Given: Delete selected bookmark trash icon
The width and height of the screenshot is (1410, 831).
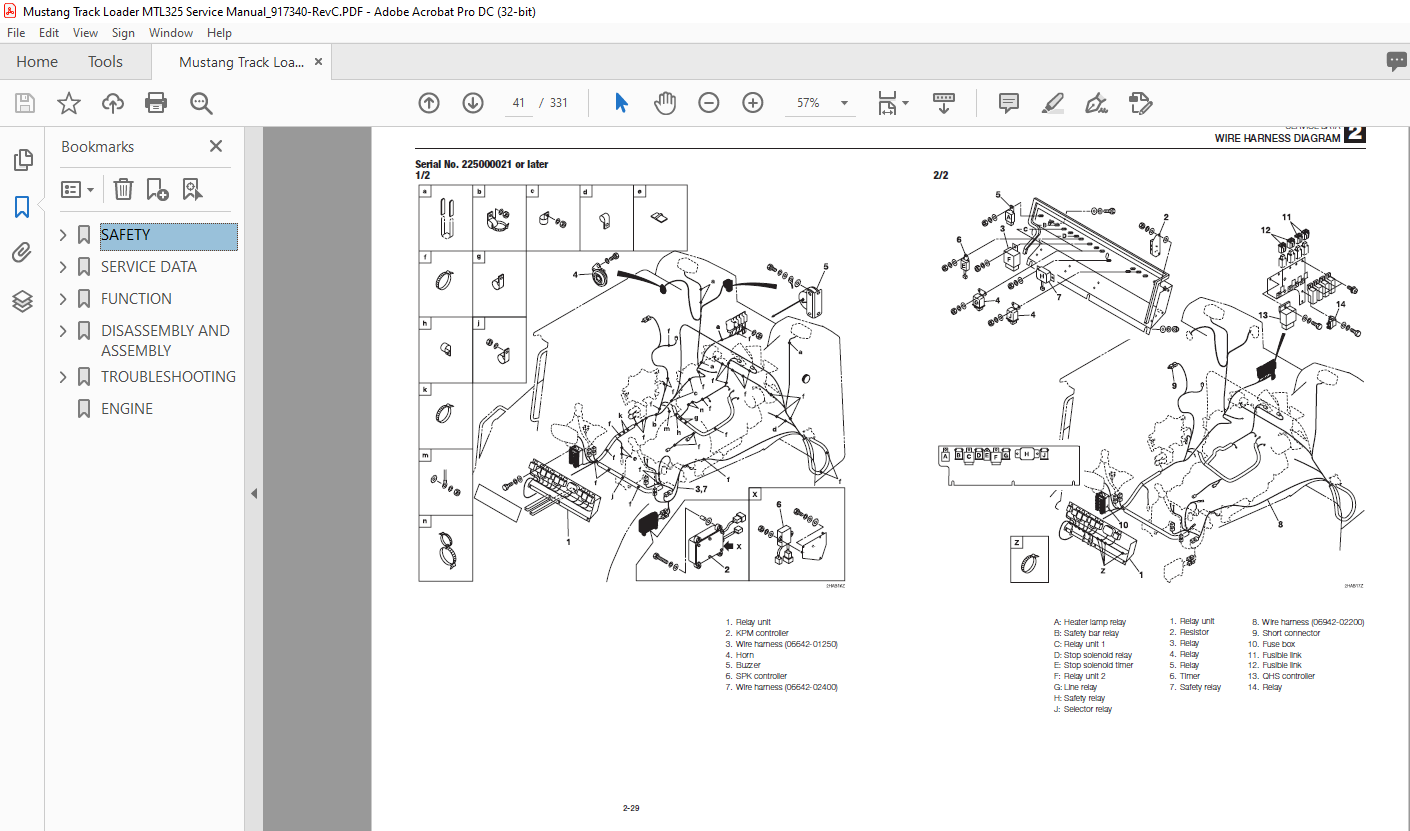Looking at the screenshot, I should [123, 189].
